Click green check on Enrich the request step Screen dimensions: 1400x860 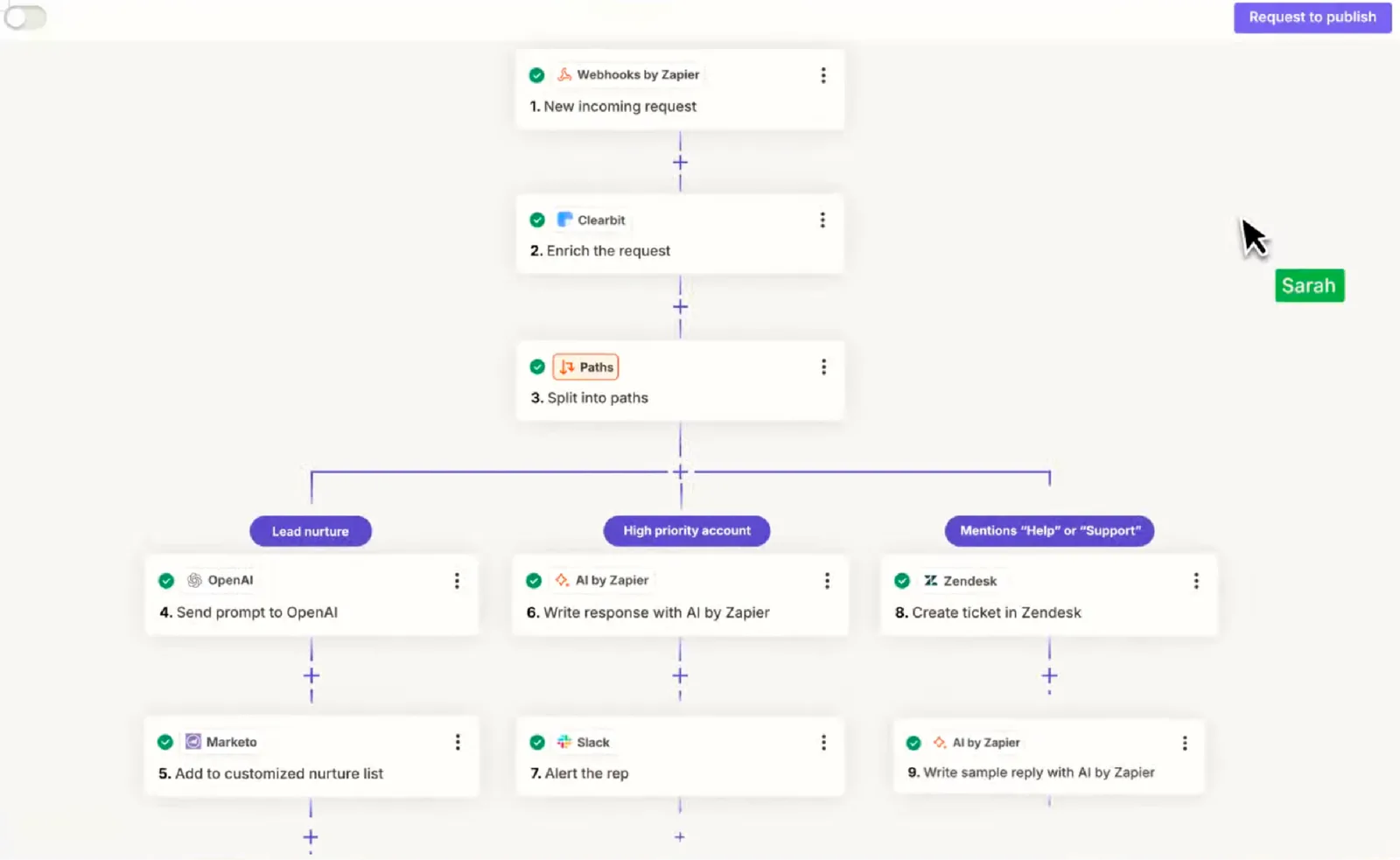coord(537,220)
